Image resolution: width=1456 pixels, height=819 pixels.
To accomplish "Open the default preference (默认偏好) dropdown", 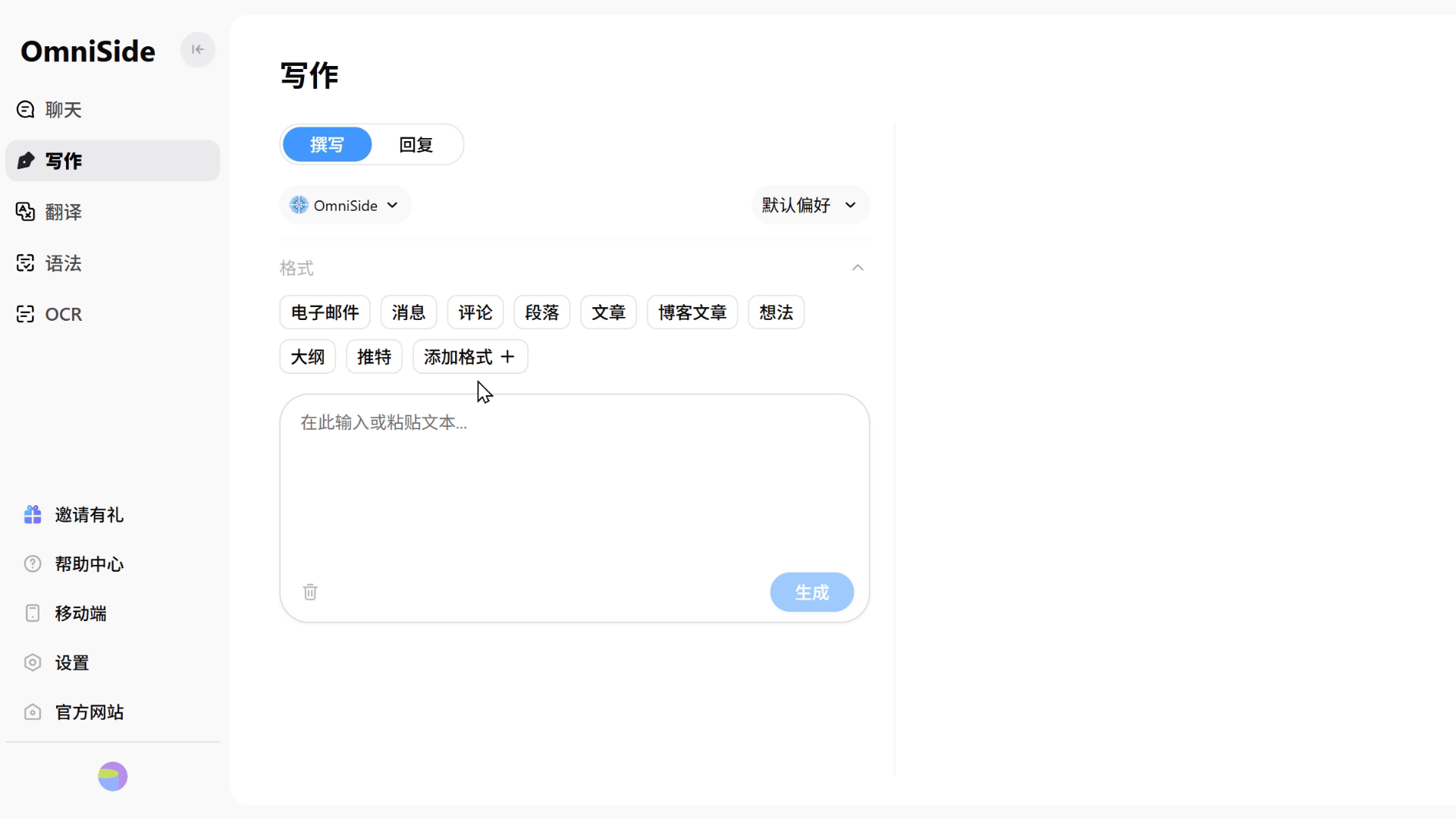I will tap(809, 206).
